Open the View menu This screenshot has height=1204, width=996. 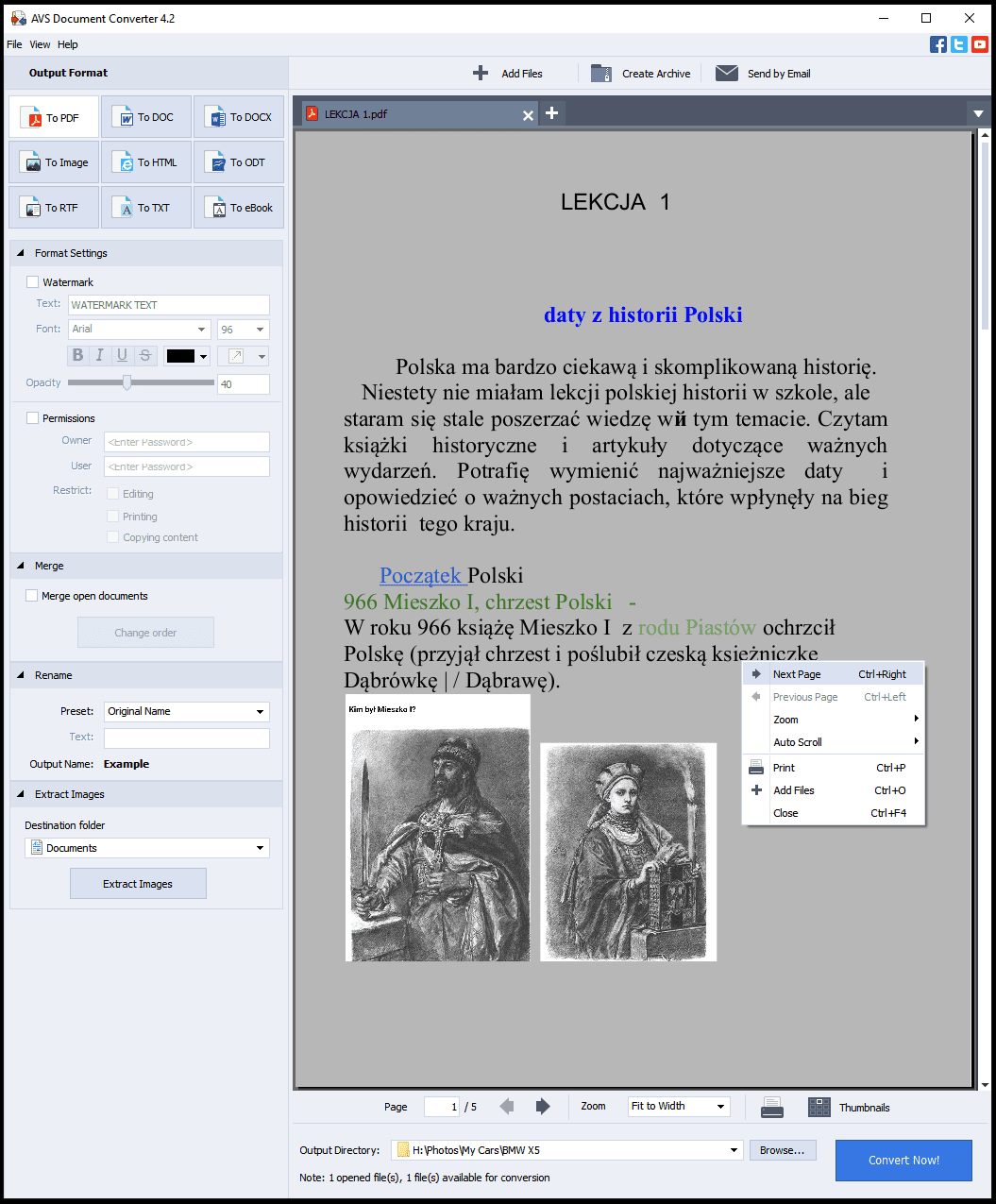[40, 44]
